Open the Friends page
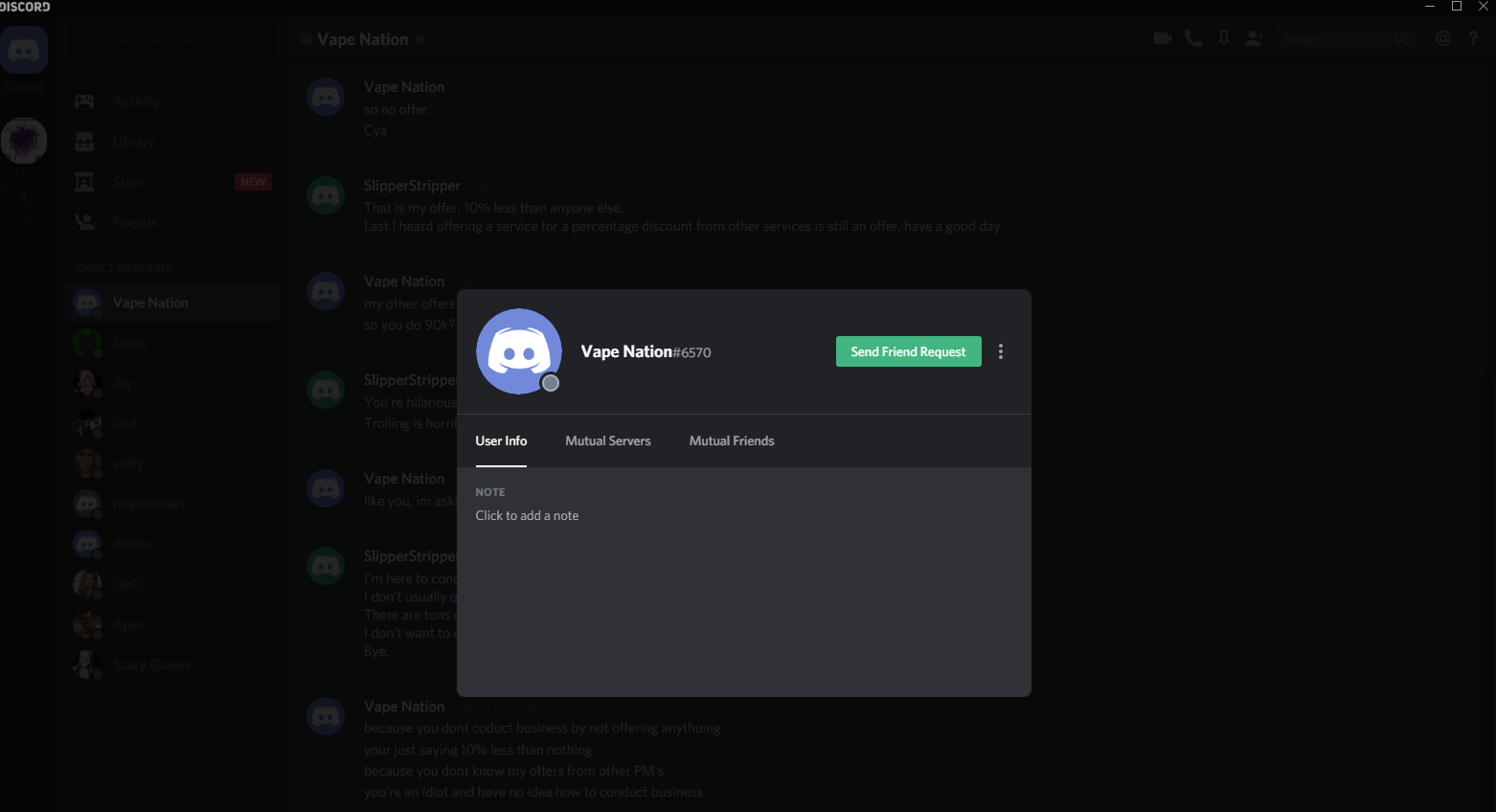 pyautogui.click(x=172, y=222)
